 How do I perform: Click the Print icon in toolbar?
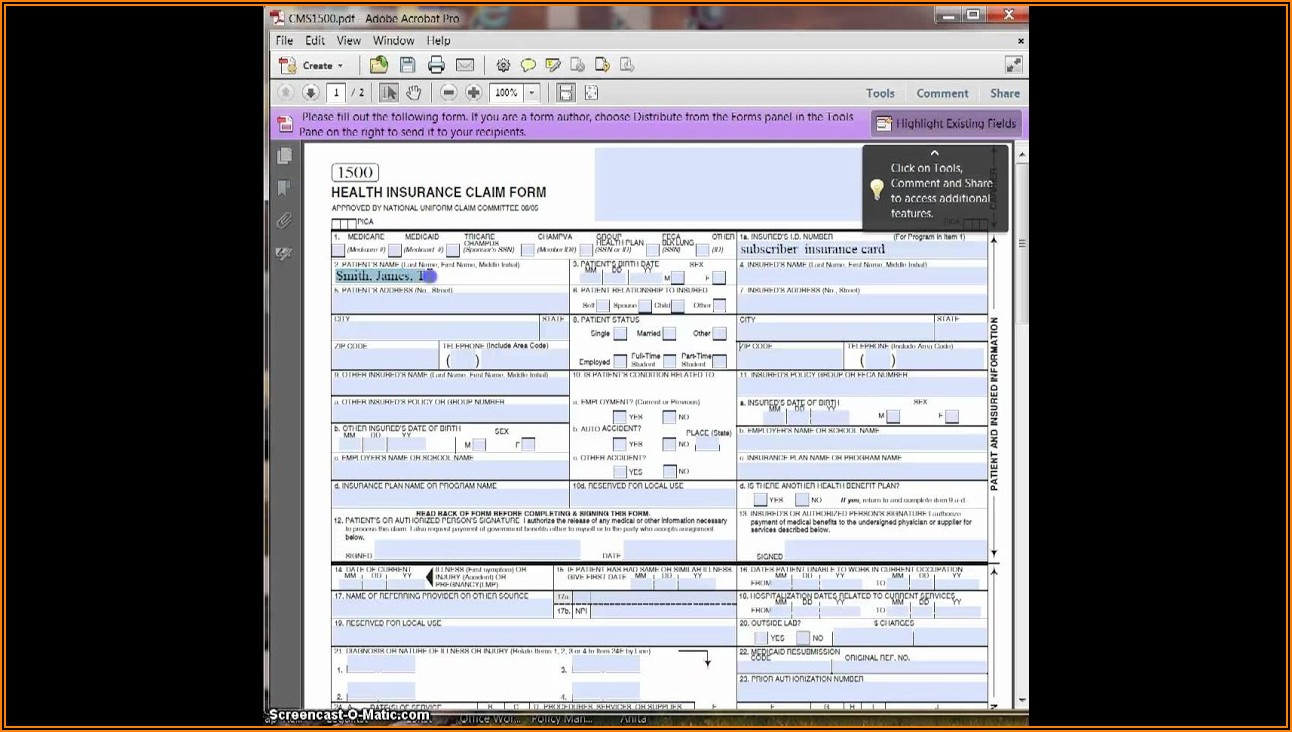pyautogui.click(x=436, y=65)
